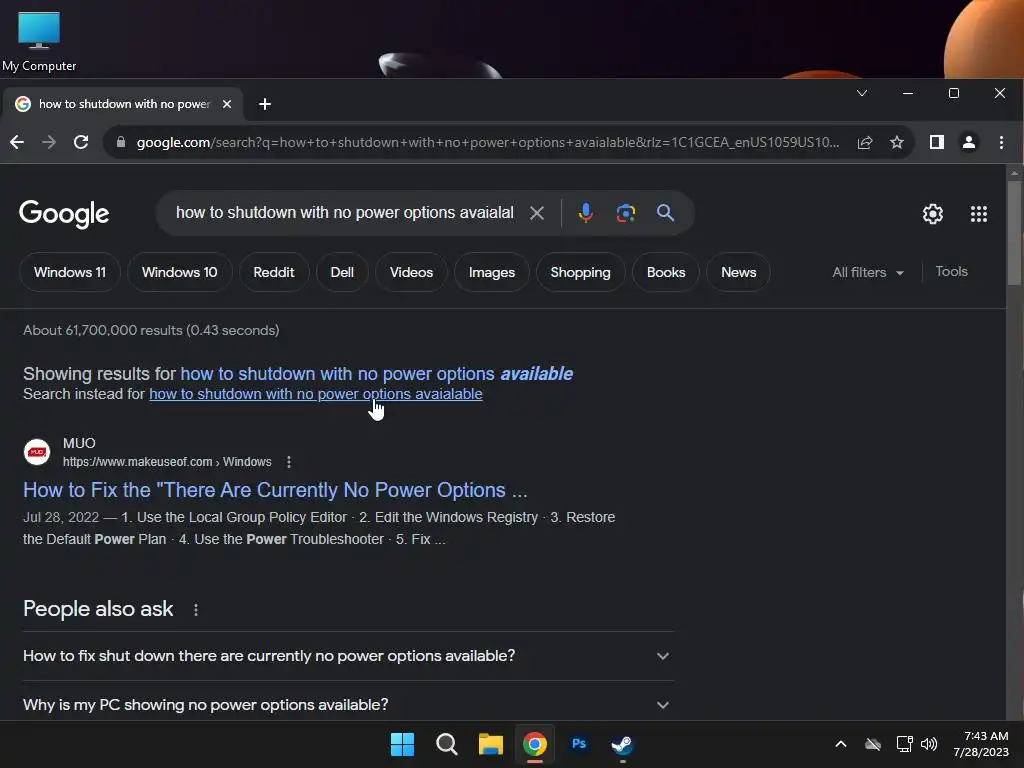Go back to the previous page in Chrome
Image resolution: width=1024 pixels, height=768 pixels.
[17, 142]
